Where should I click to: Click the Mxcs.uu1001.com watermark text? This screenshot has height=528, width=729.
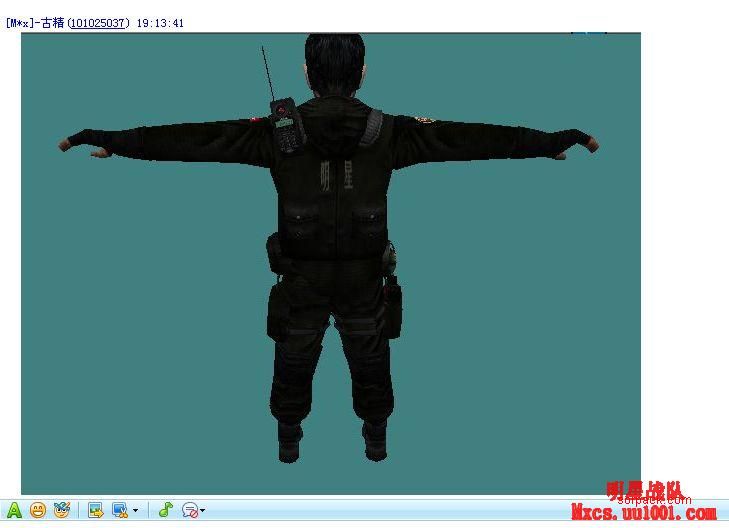click(643, 514)
